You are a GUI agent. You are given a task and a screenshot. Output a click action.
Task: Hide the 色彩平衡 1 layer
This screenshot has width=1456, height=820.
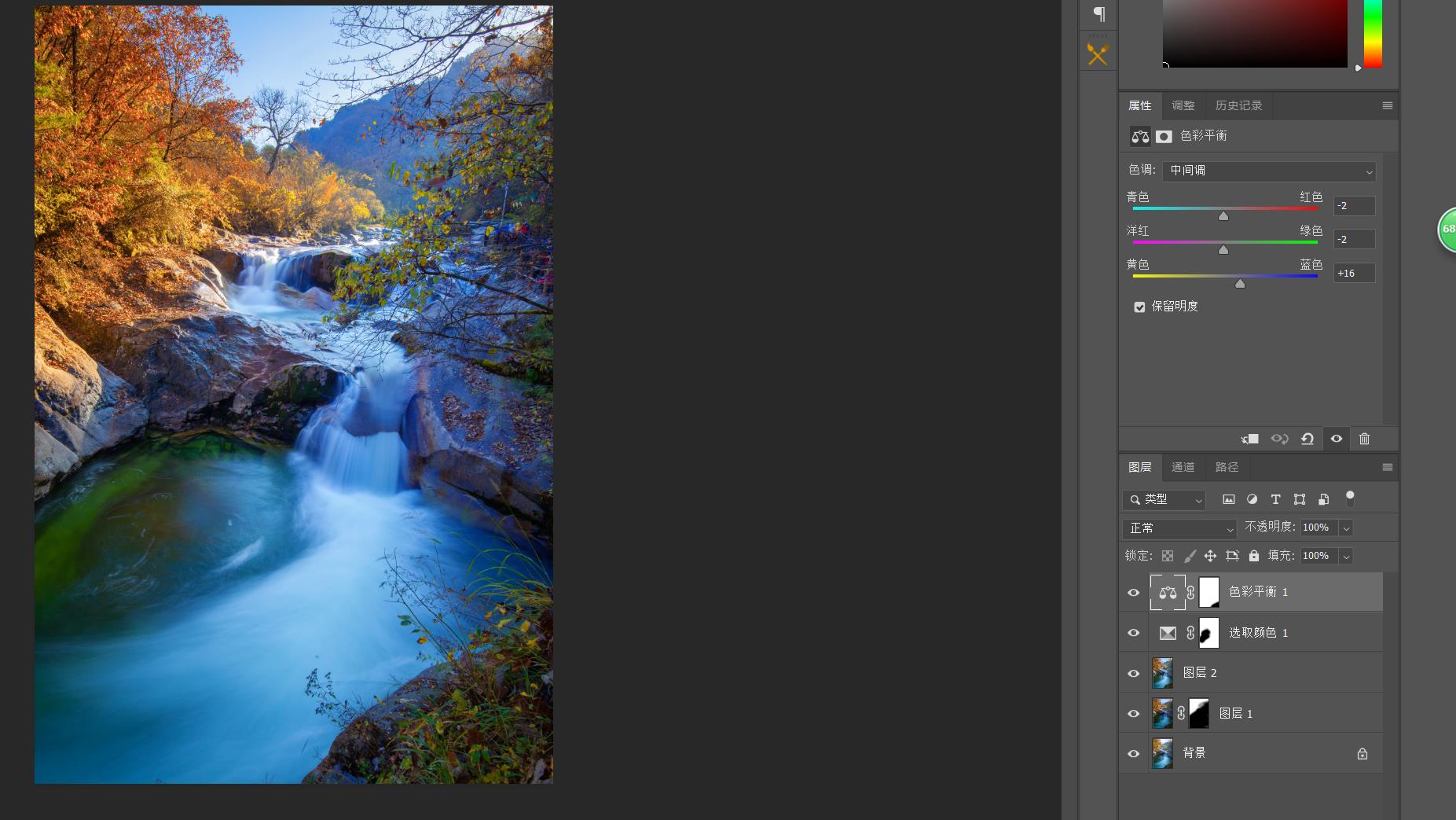pyautogui.click(x=1134, y=593)
